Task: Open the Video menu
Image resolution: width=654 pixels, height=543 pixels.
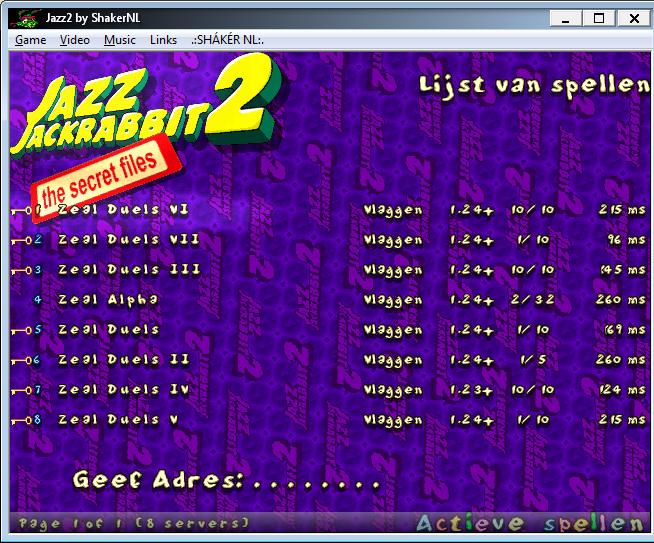Action: (x=75, y=40)
